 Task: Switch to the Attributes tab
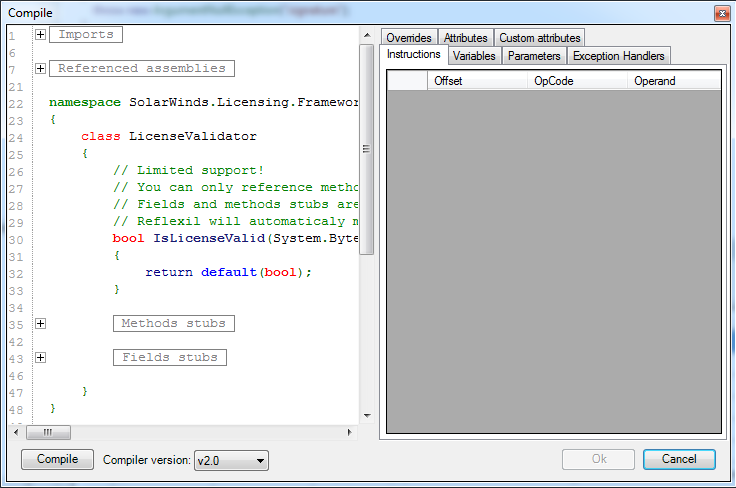[466, 38]
